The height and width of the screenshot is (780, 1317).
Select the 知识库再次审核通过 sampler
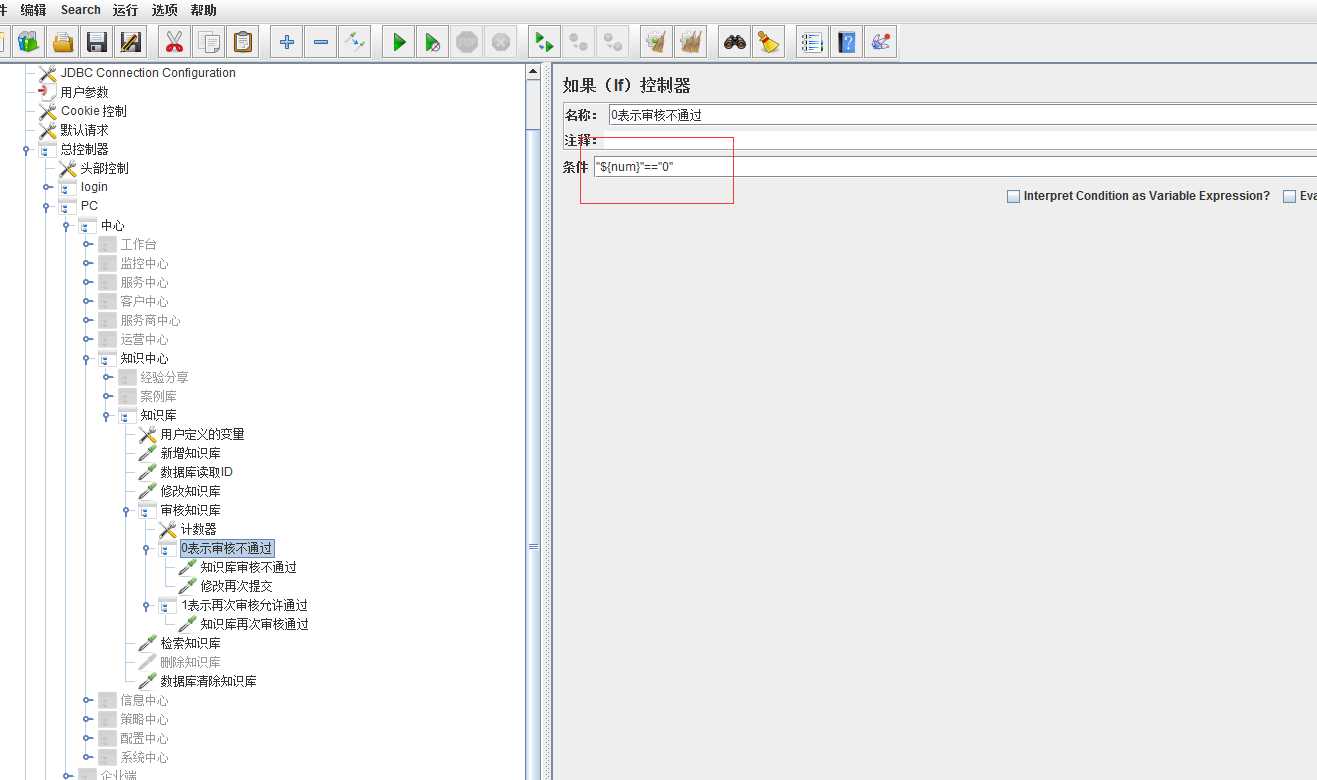(x=254, y=624)
